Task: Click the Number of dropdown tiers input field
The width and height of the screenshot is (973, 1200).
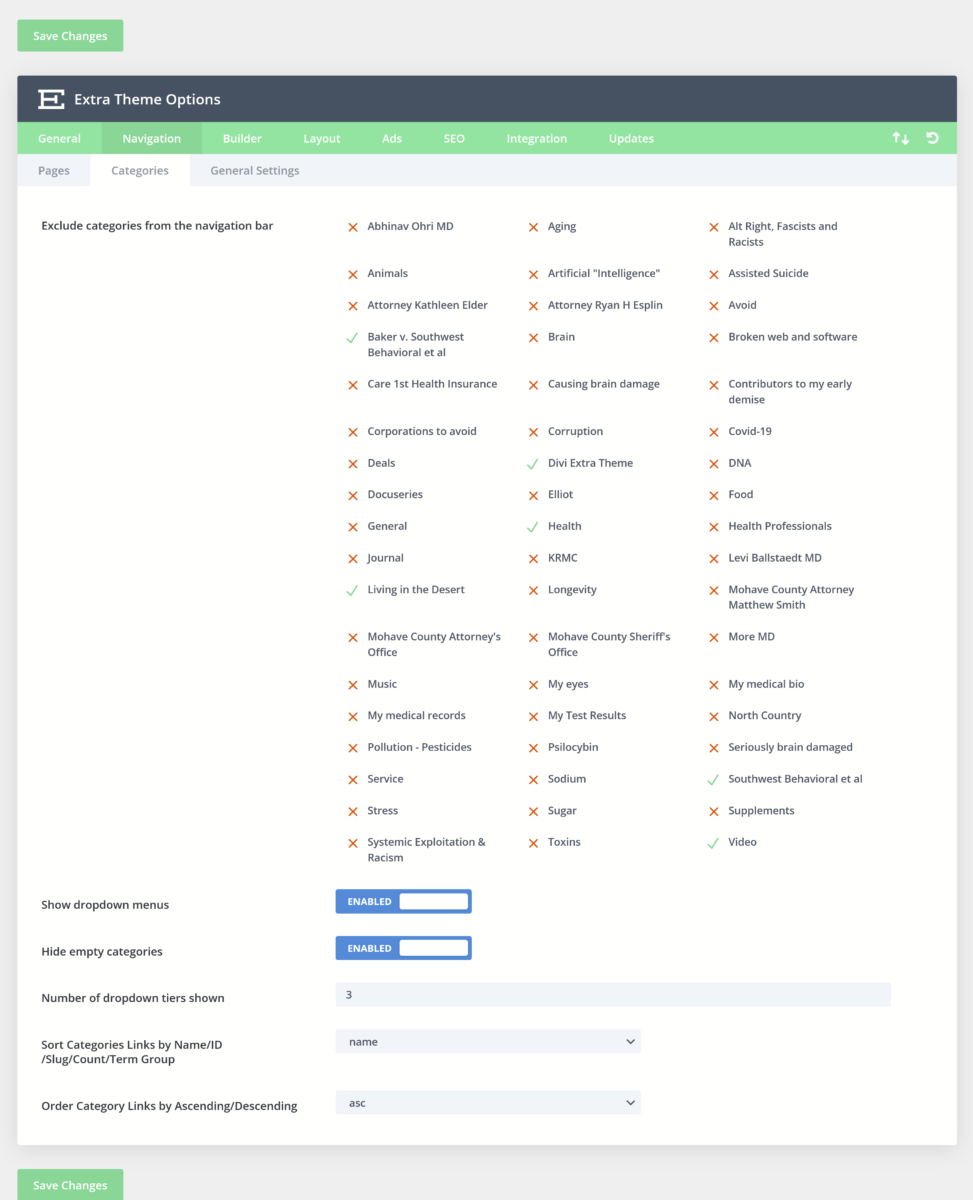Action: tap(612, 994)
